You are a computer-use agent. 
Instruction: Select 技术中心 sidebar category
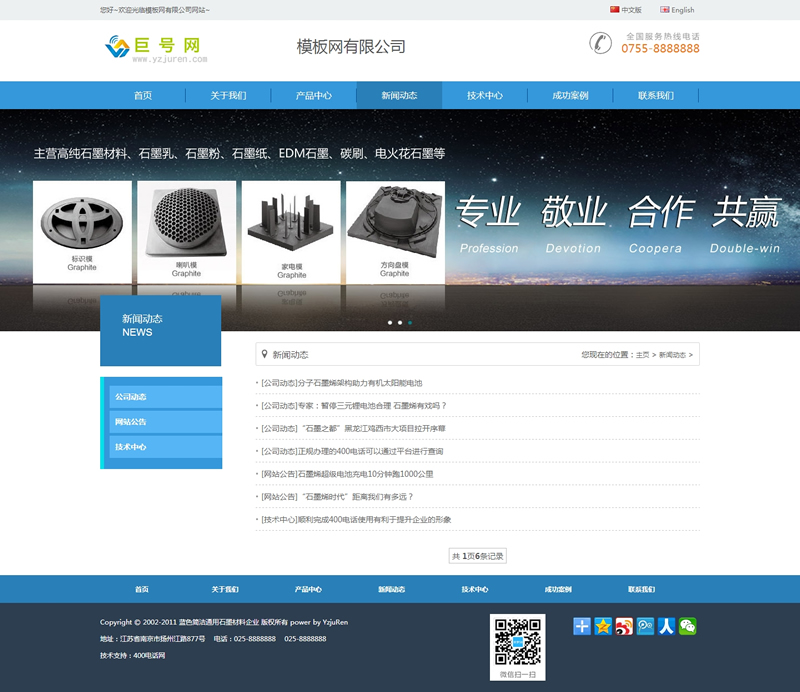coord(164,447)
